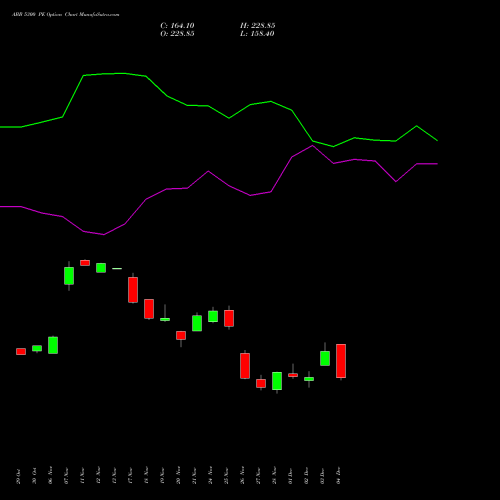Click the red candlestick above 17 Nov
This screenshot has height=500, width=500.
tap(133, 290)
